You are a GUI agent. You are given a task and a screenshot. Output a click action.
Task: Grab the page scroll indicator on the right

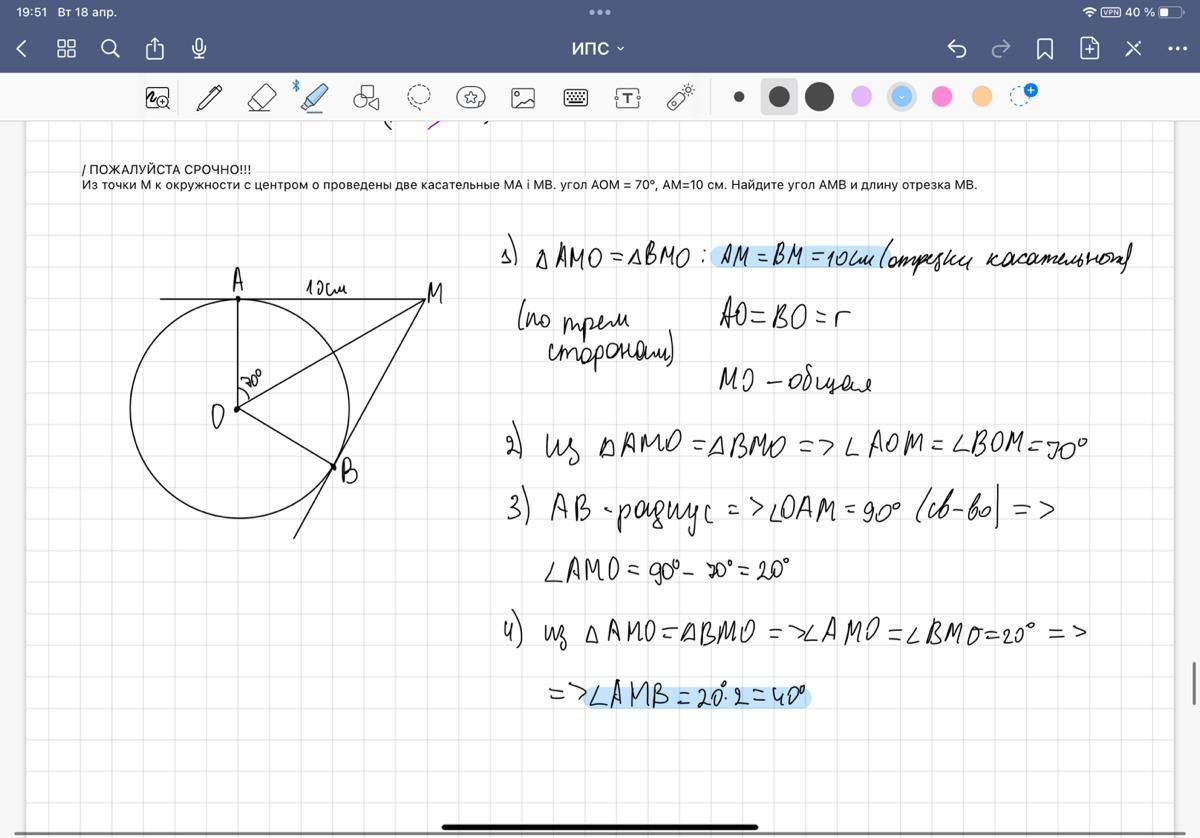(x=1194, y=684)
